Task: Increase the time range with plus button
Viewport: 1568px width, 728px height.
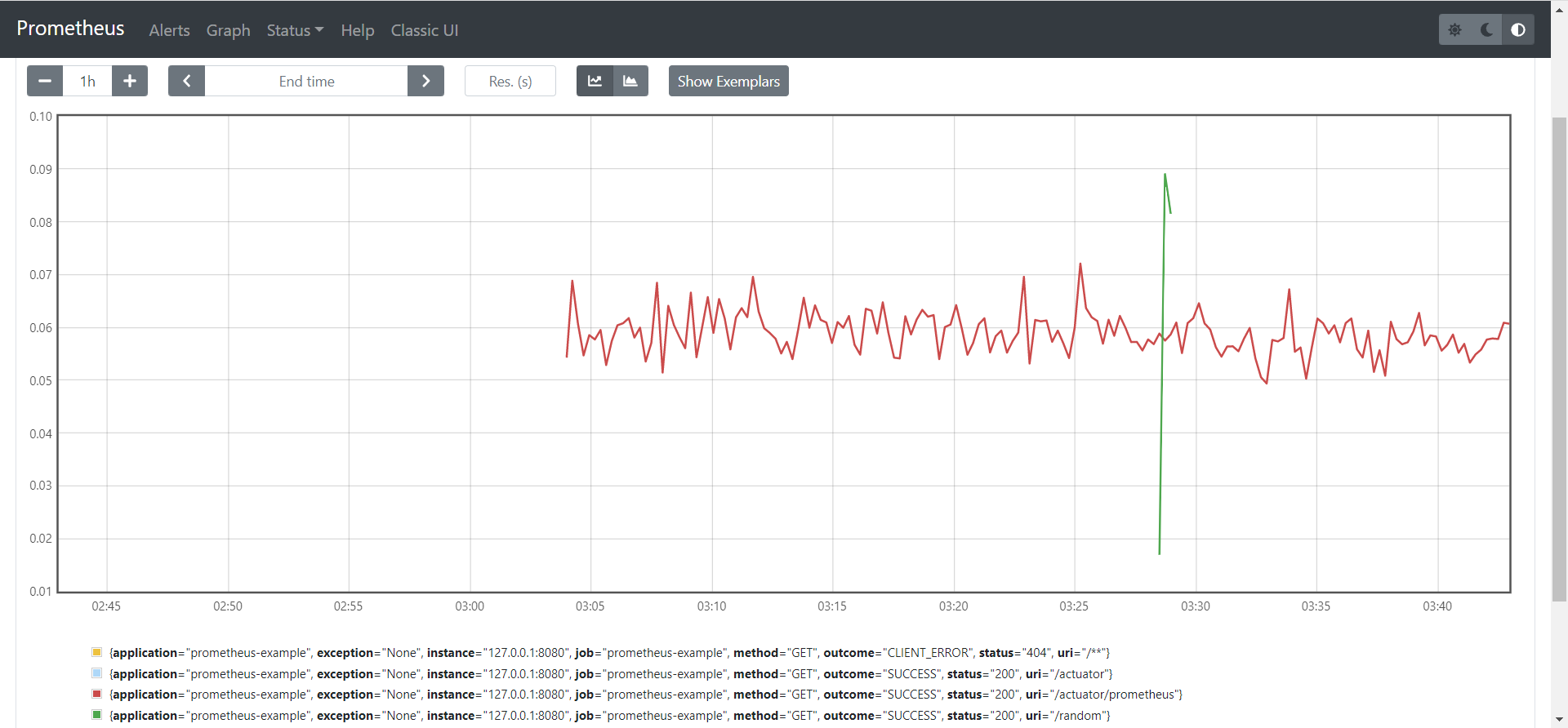Action: [x=130, y=81]
